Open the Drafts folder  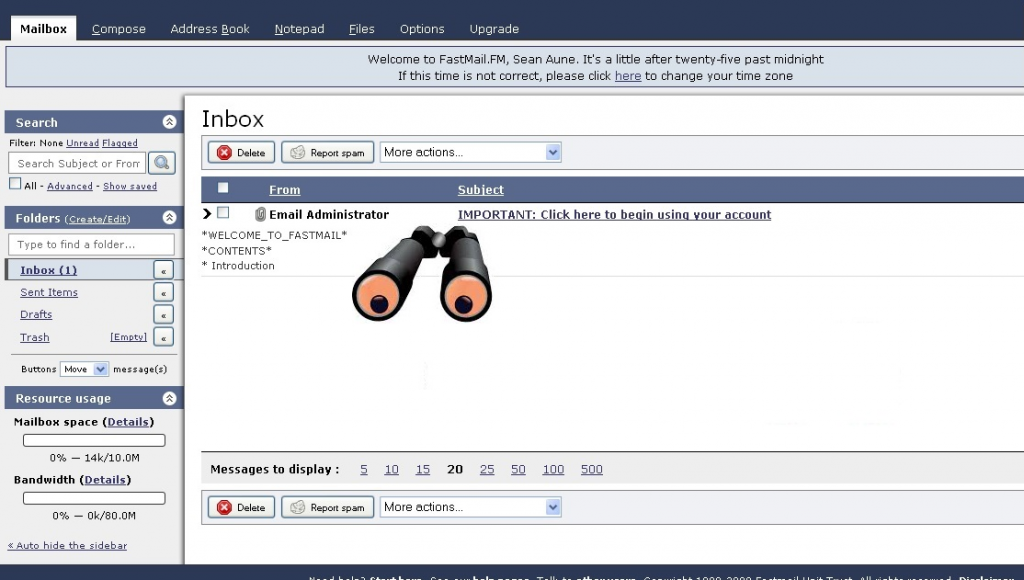coord(36,314)
